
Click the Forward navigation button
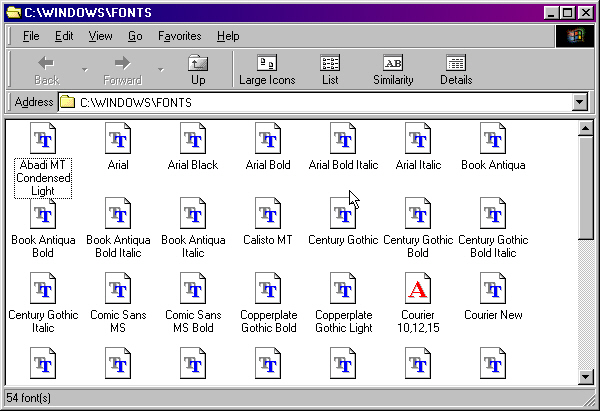[x=122, y=70]
